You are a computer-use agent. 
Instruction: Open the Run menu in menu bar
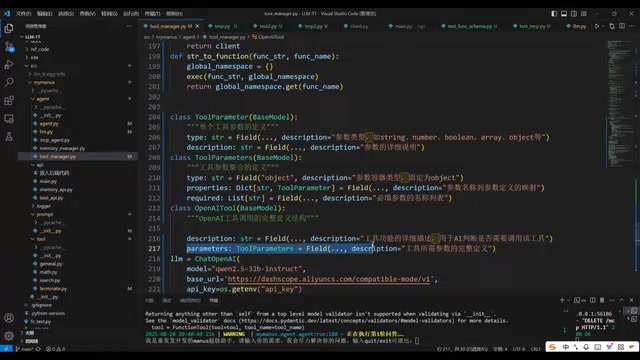tap(131, 13)
